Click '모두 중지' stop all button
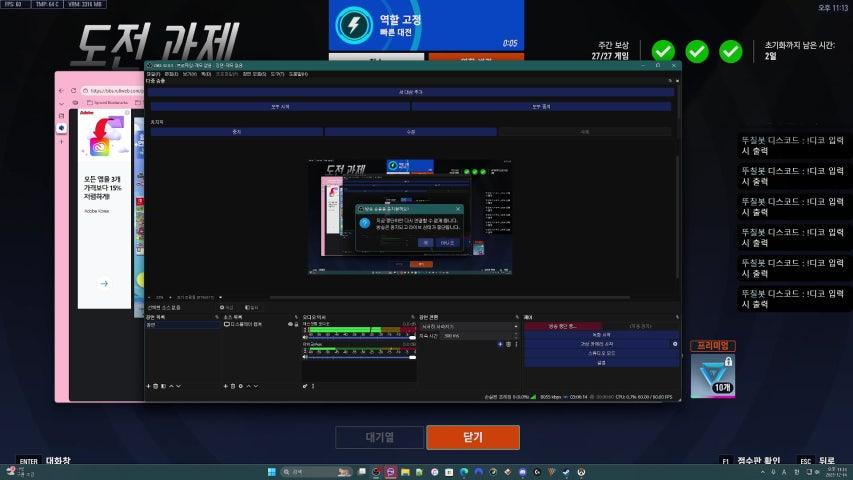This screenshot has height=480, width=853. (x=541, y=107)
